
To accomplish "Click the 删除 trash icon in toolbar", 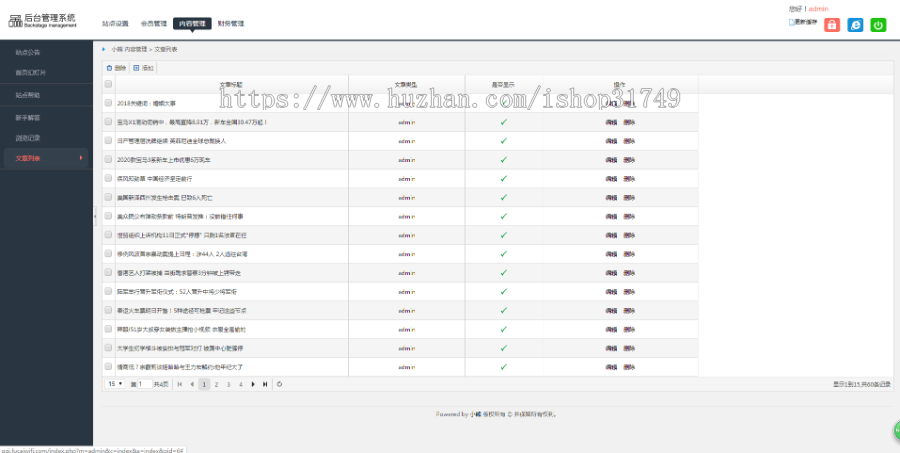I will (110, 68).
